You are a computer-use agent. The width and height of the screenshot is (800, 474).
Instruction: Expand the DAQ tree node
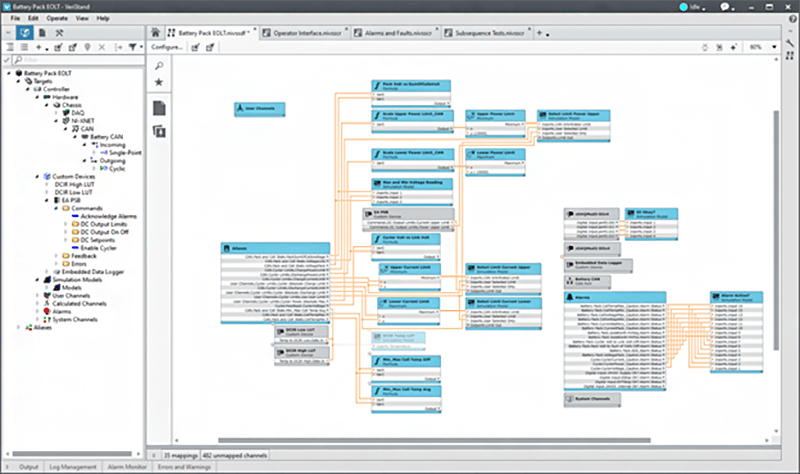tap(56, 113)
